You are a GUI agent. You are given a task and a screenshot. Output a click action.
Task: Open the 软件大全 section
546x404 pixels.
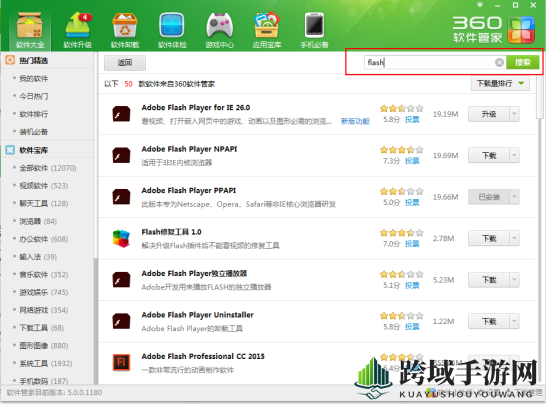click(30, 30)
